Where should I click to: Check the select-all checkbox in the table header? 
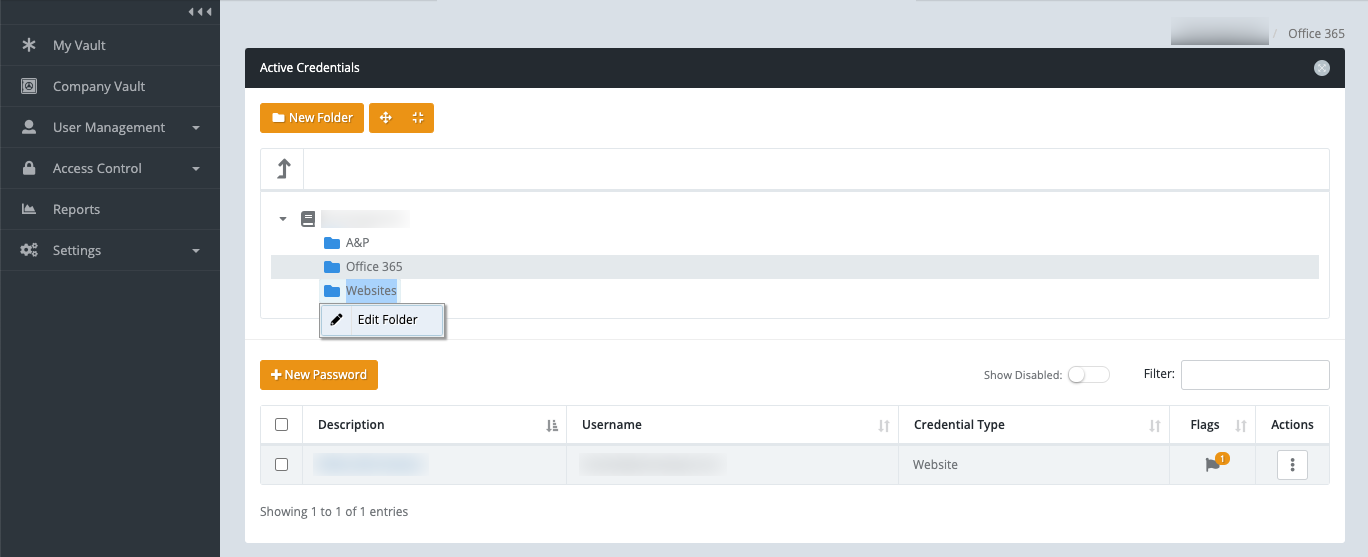(281, 425)
